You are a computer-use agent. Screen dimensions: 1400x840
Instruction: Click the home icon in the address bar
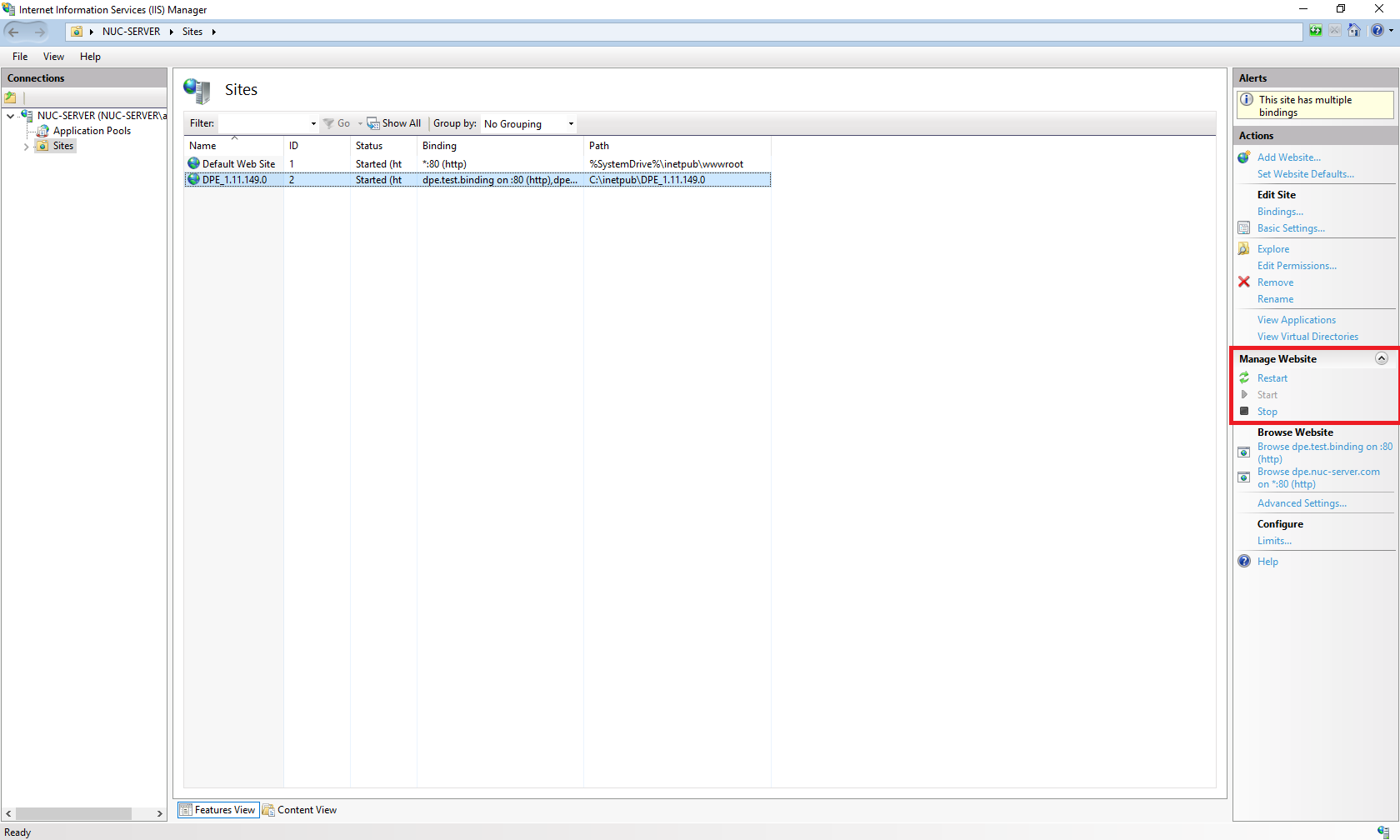pos(1354,31)
